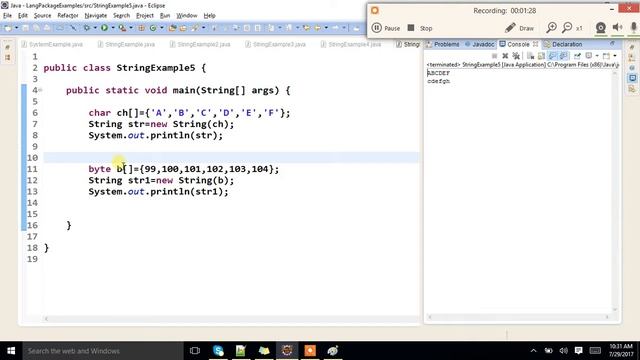Click the recorder zoom out magnifier

[567, 28]
